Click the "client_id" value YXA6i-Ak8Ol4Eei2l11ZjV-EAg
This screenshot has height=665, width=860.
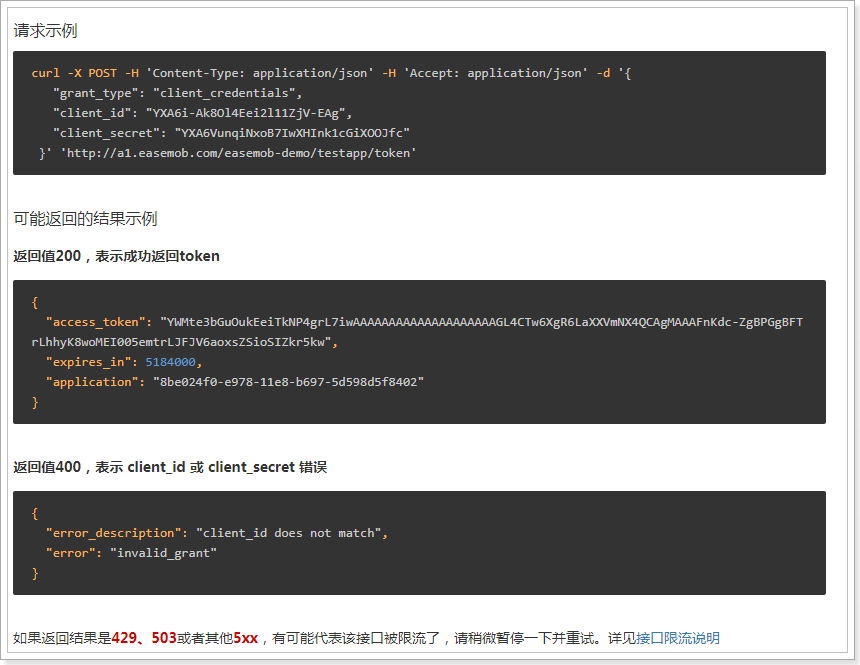(246, 114)
